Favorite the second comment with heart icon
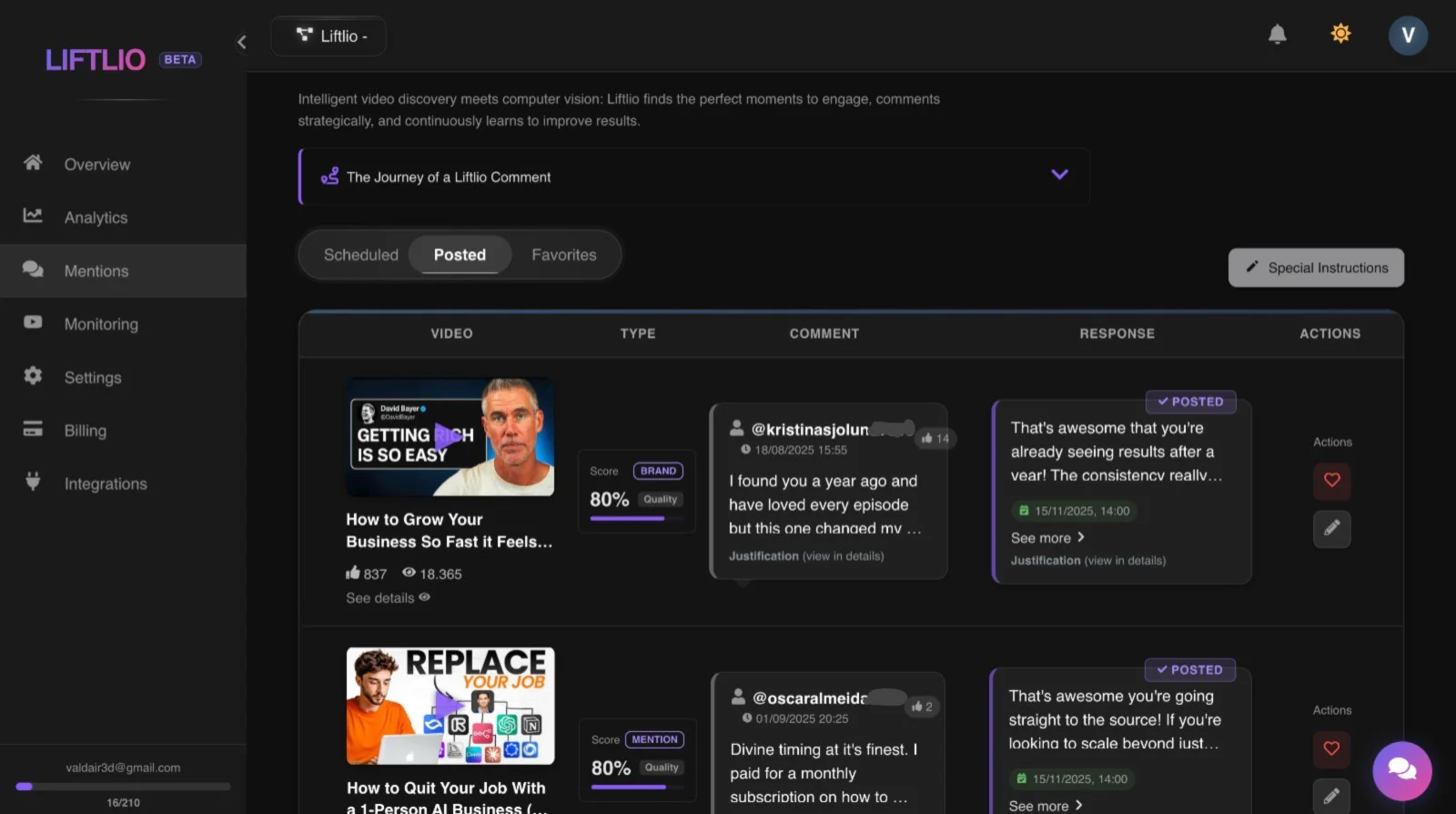The width and height of the screenshot is (1456, 814). coord(1331,748)
